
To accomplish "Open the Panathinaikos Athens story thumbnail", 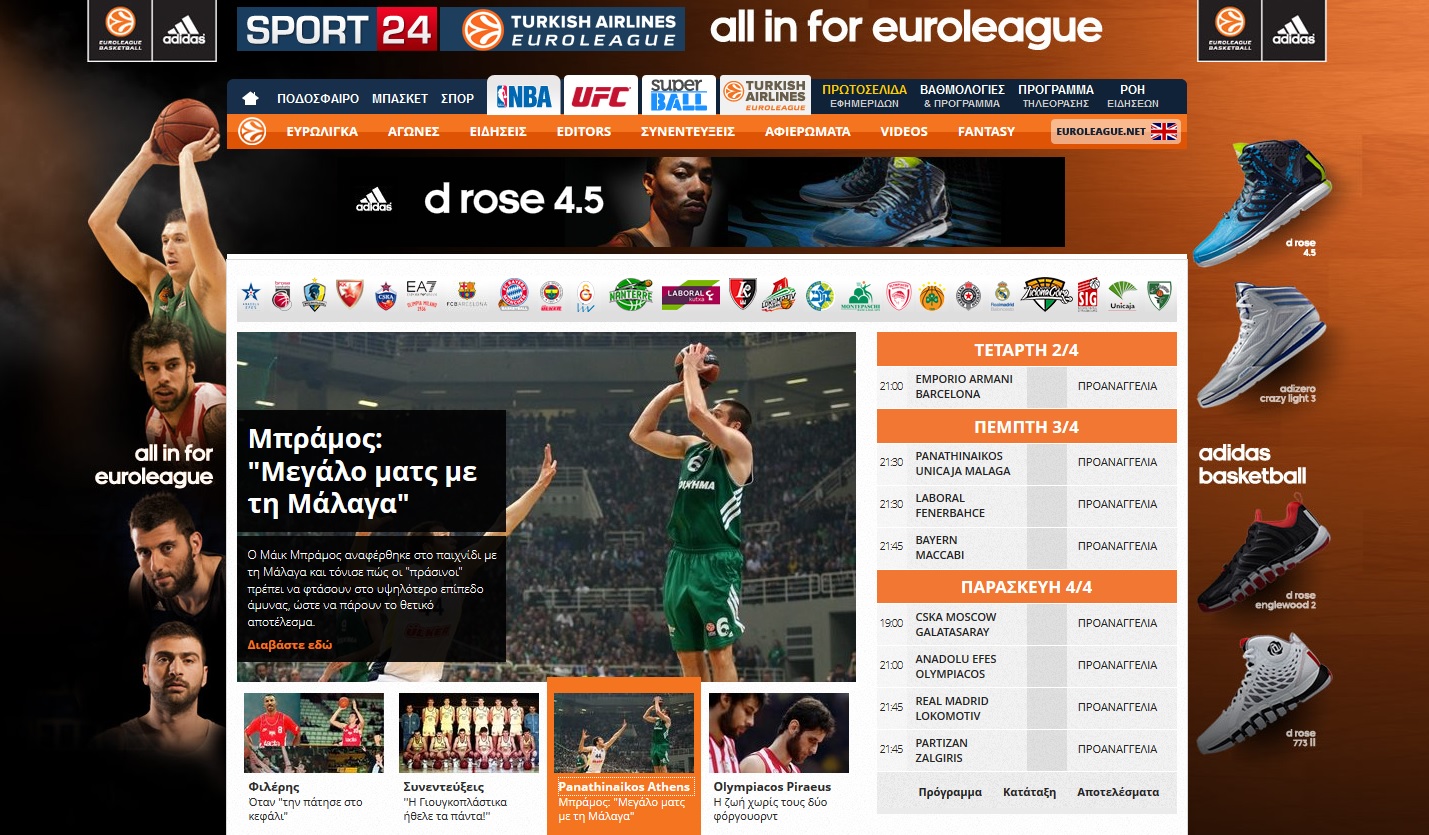I will tap(624, 733).
